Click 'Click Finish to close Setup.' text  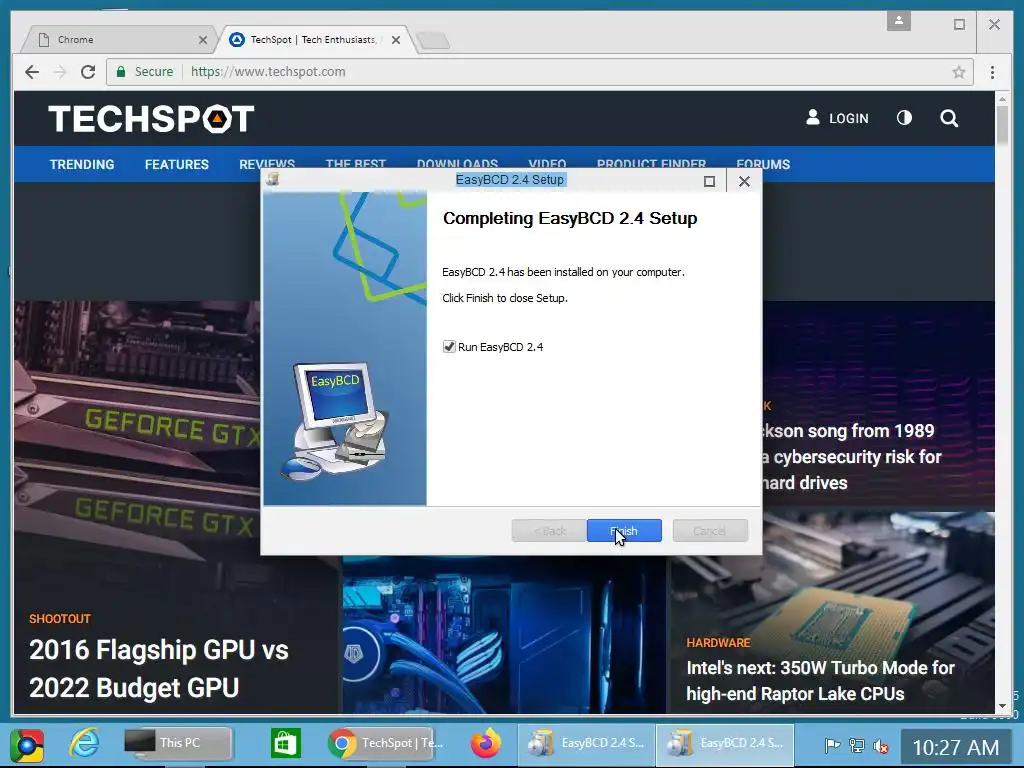click(505, 298)
